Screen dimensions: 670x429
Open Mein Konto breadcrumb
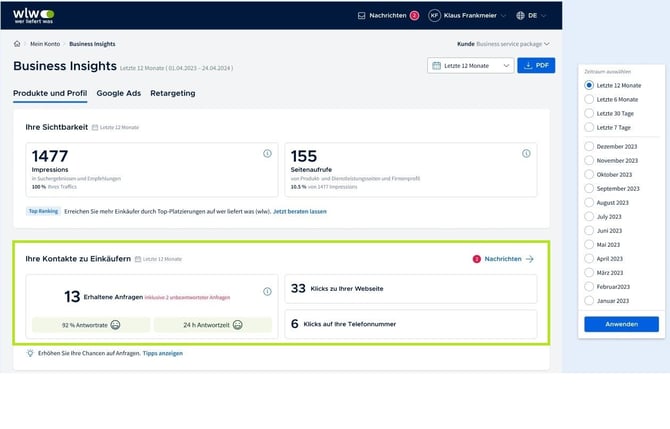click(x=45, y=44)
